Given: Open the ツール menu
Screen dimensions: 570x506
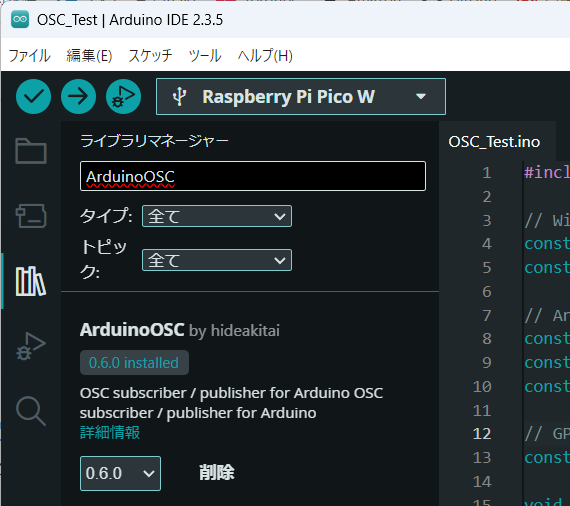Looking at the screenshot, I should tap(205, 56).
